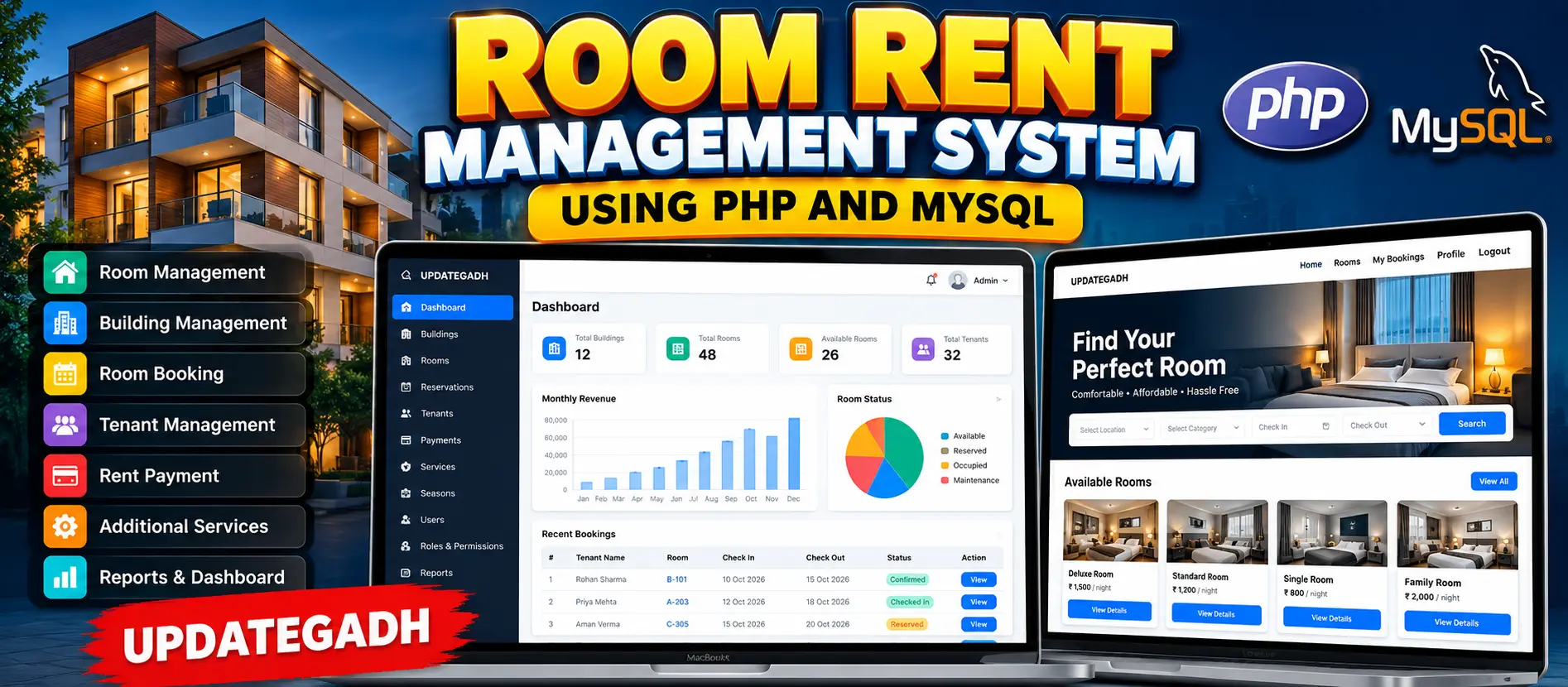Click the Total Tenants card icon
The height and width of the screenshot is (687, 1568).
pos(923,349)
